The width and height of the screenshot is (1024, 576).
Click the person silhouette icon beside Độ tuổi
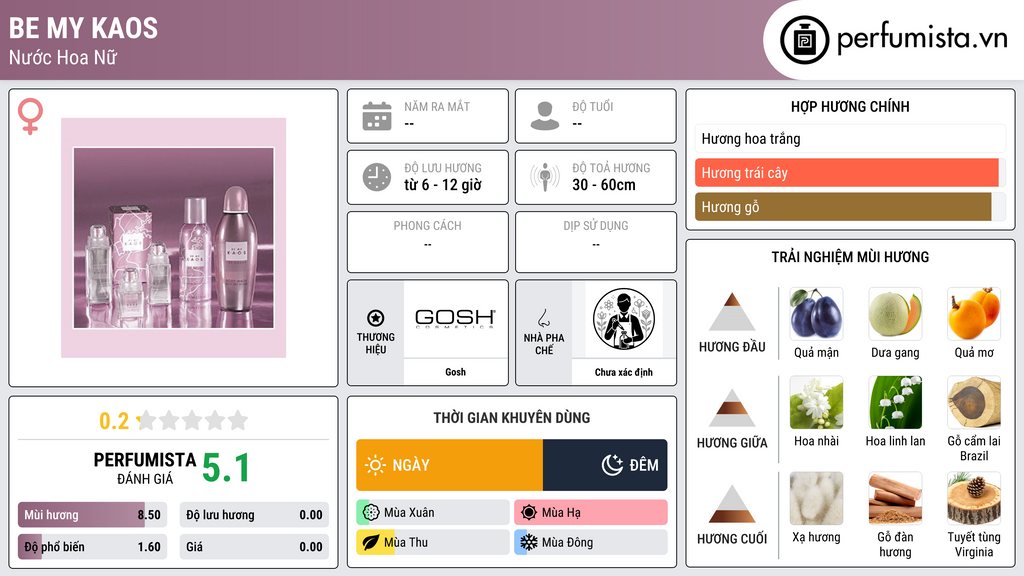(x=545, y=116)
